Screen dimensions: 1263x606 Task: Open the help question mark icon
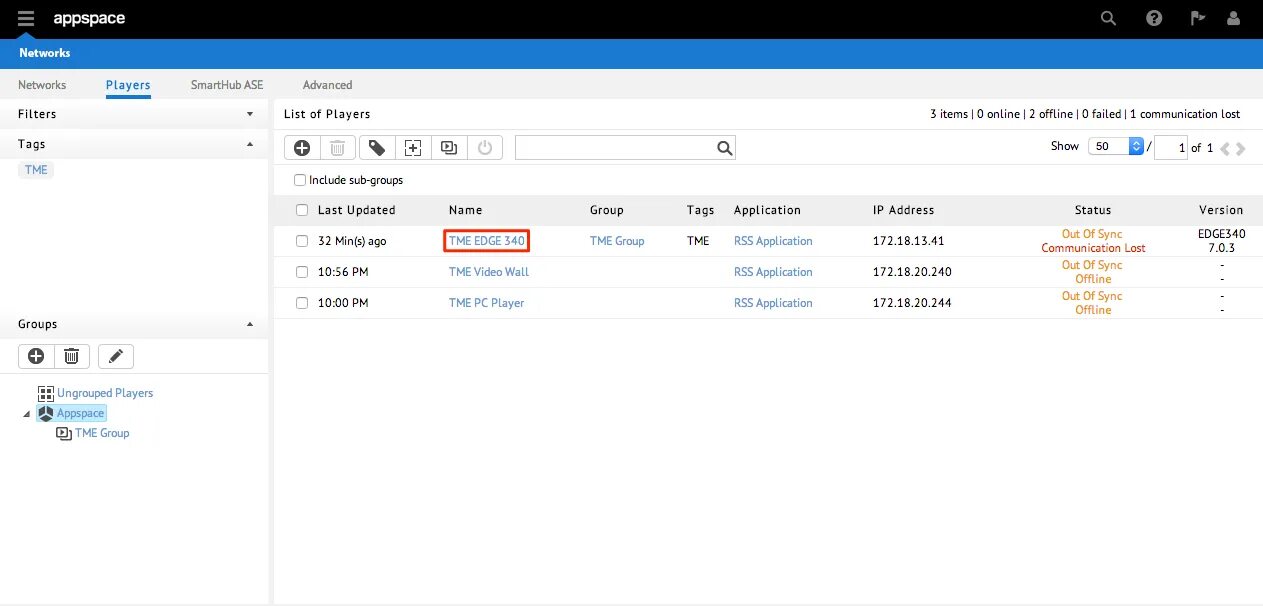click(1154, 18)
